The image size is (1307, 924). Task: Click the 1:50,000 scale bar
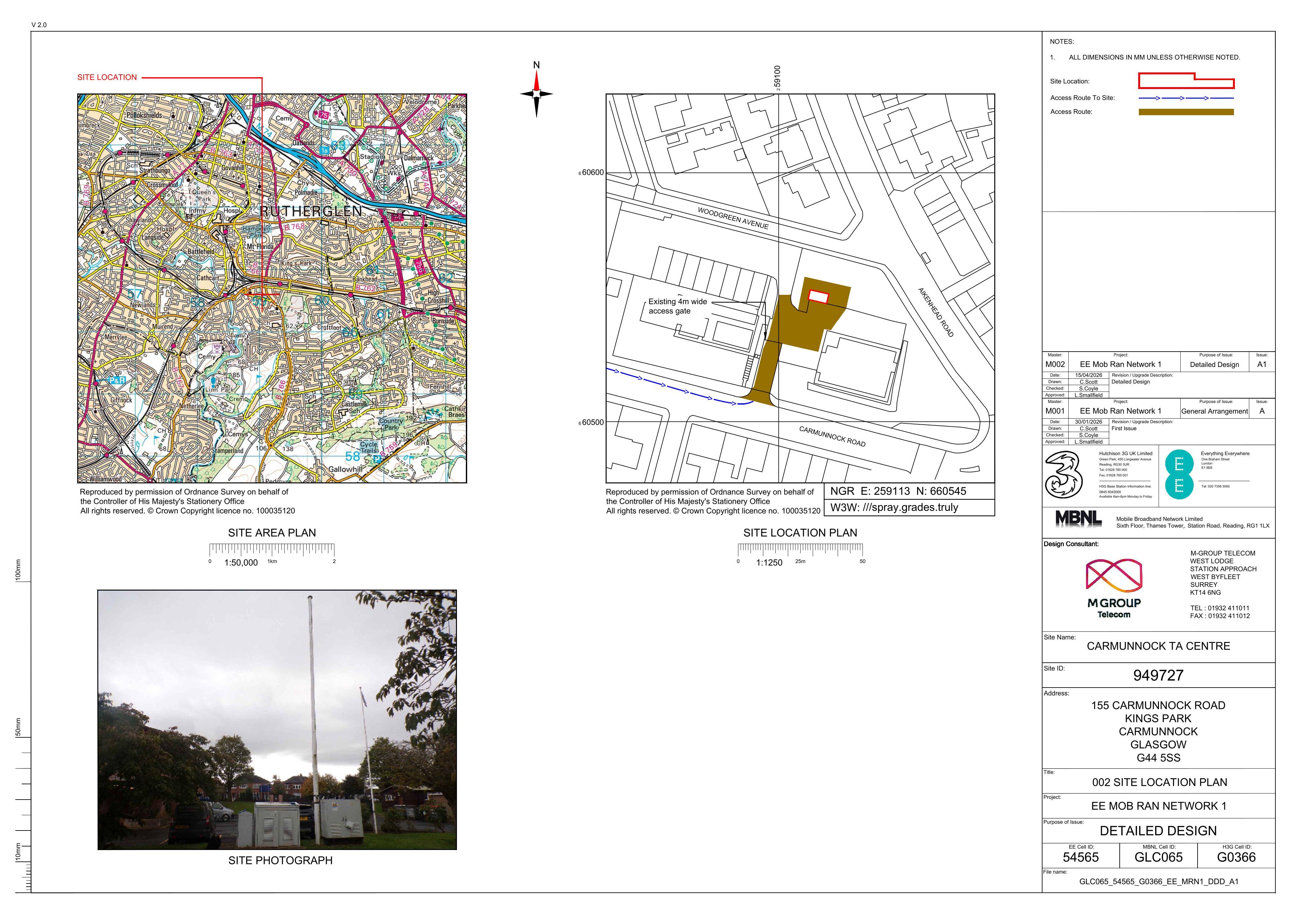point(272,555)
